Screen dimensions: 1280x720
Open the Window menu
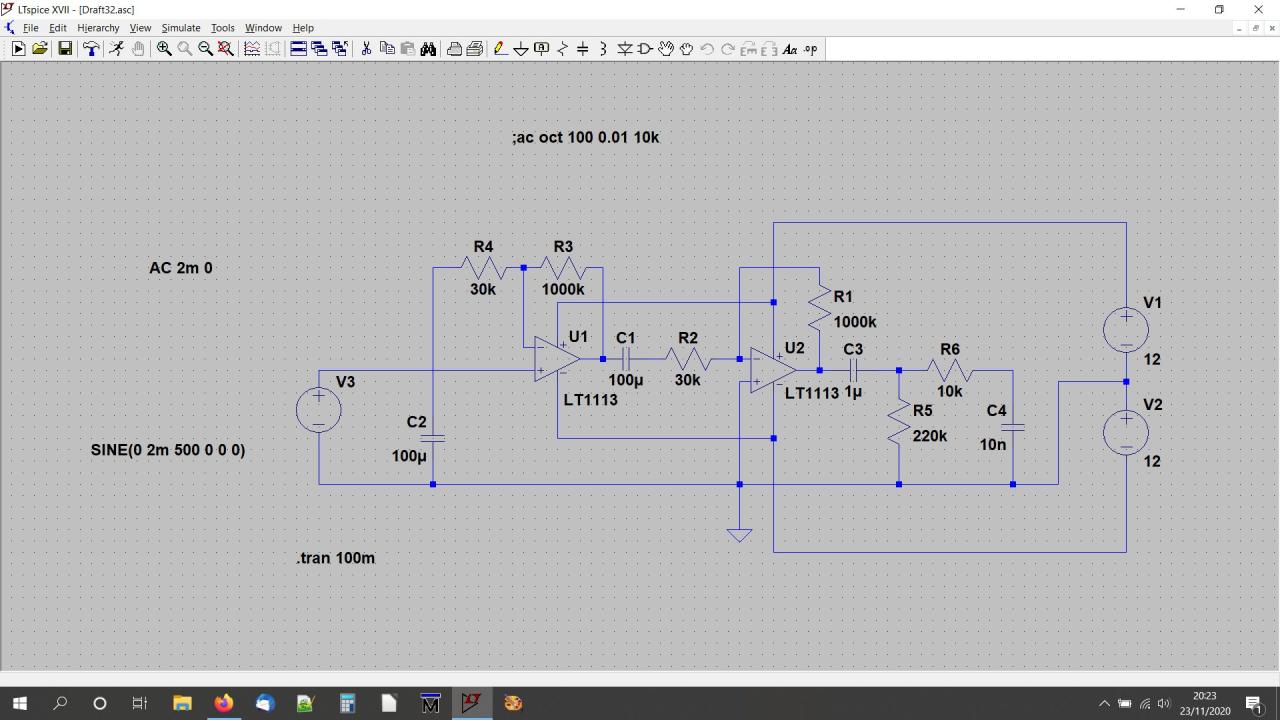tap(263, 28)
